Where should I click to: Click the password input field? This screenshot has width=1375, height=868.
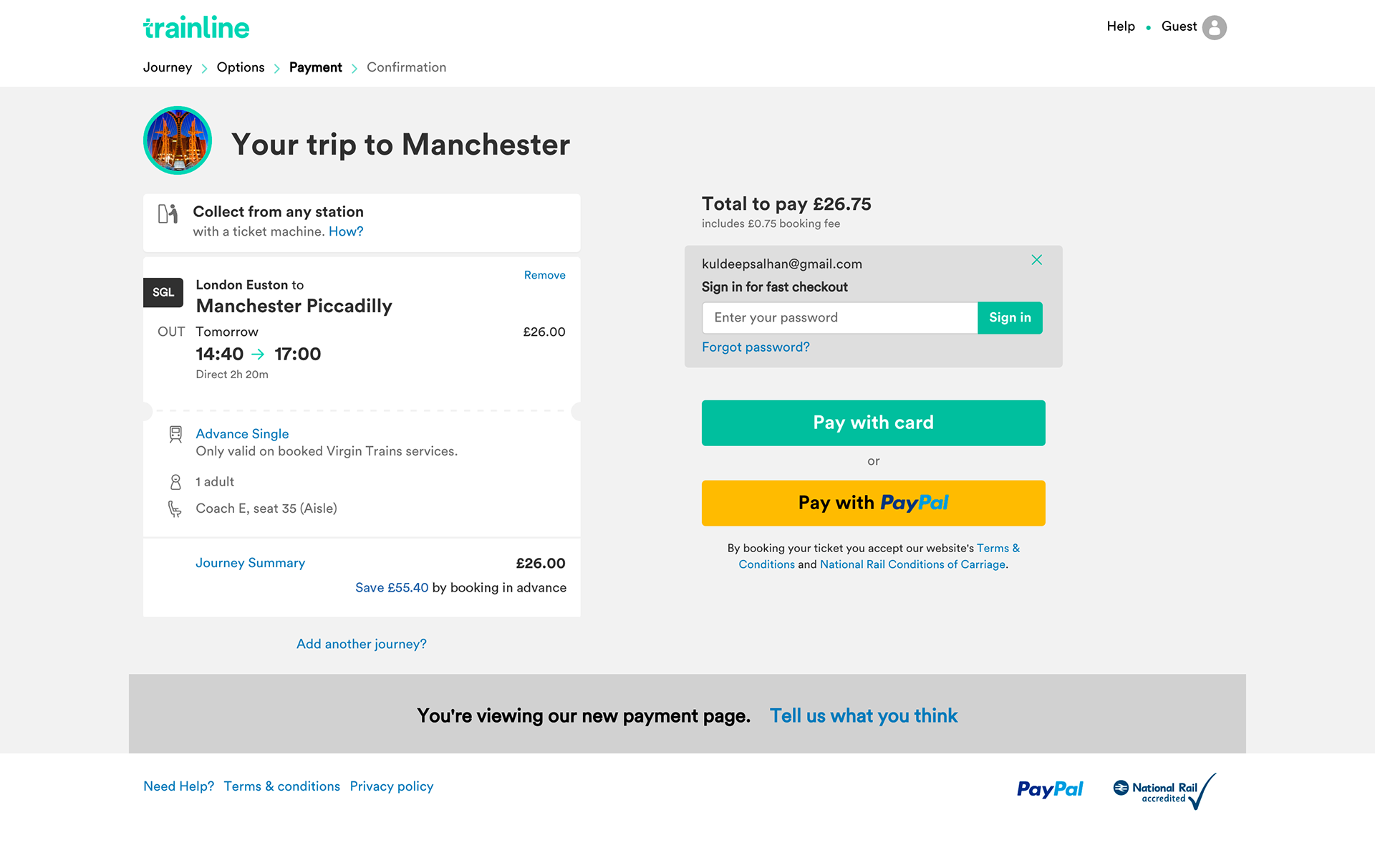[839, 318]
